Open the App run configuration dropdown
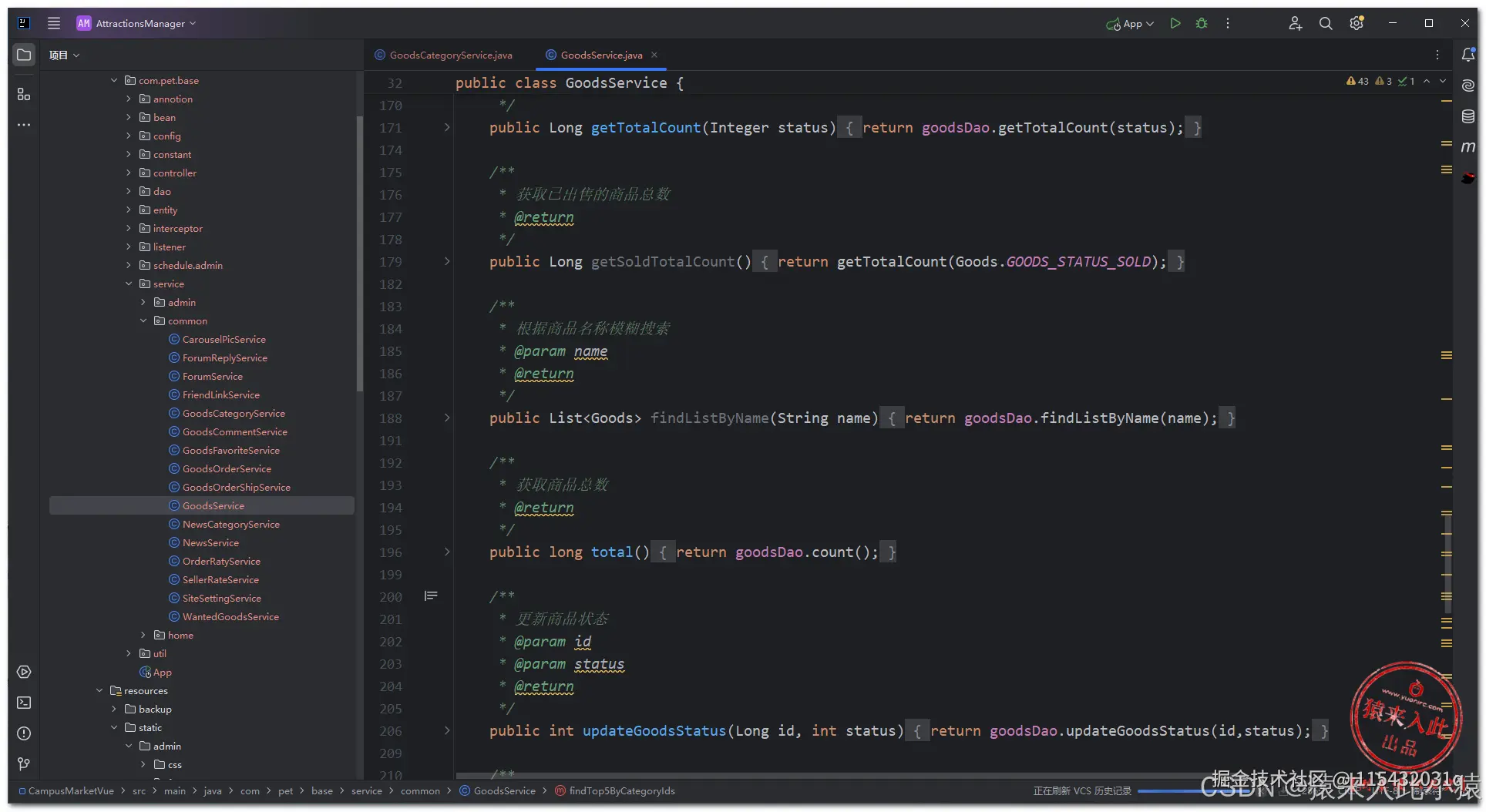This screenshot has width=1486, height=812. (1130, 23)
